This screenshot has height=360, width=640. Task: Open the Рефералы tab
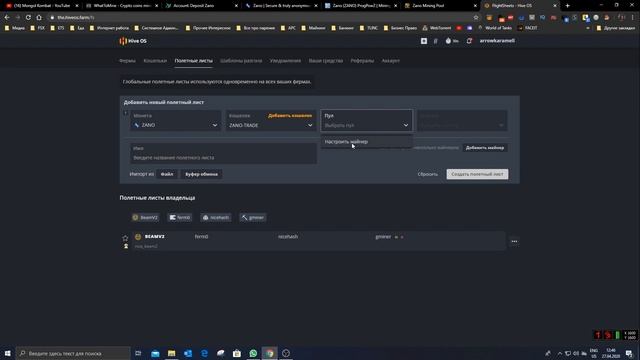click(362, 61)
